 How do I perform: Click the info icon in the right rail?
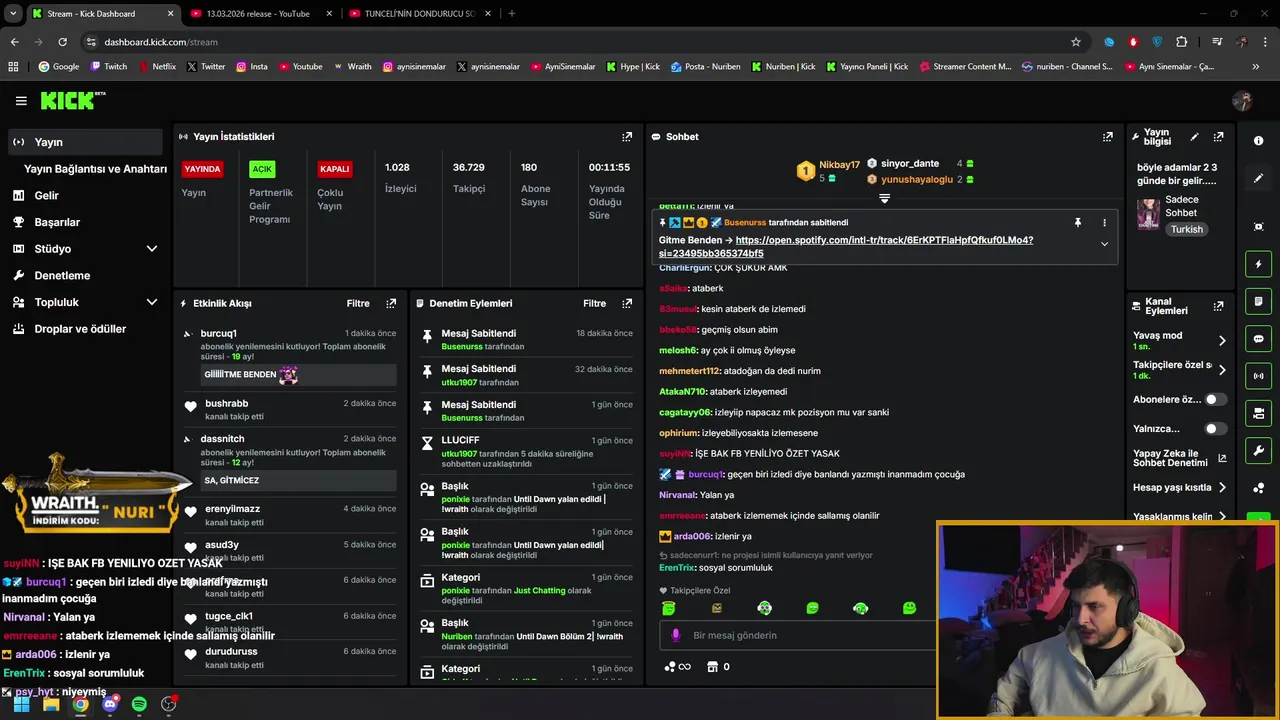pos(1259,141)
